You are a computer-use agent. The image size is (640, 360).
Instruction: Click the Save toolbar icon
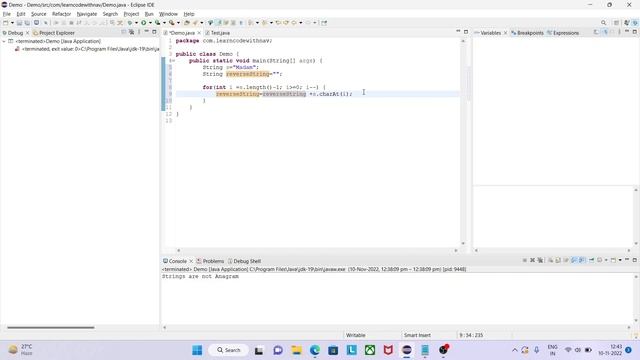pyautogui.click(x=19, y=23)
